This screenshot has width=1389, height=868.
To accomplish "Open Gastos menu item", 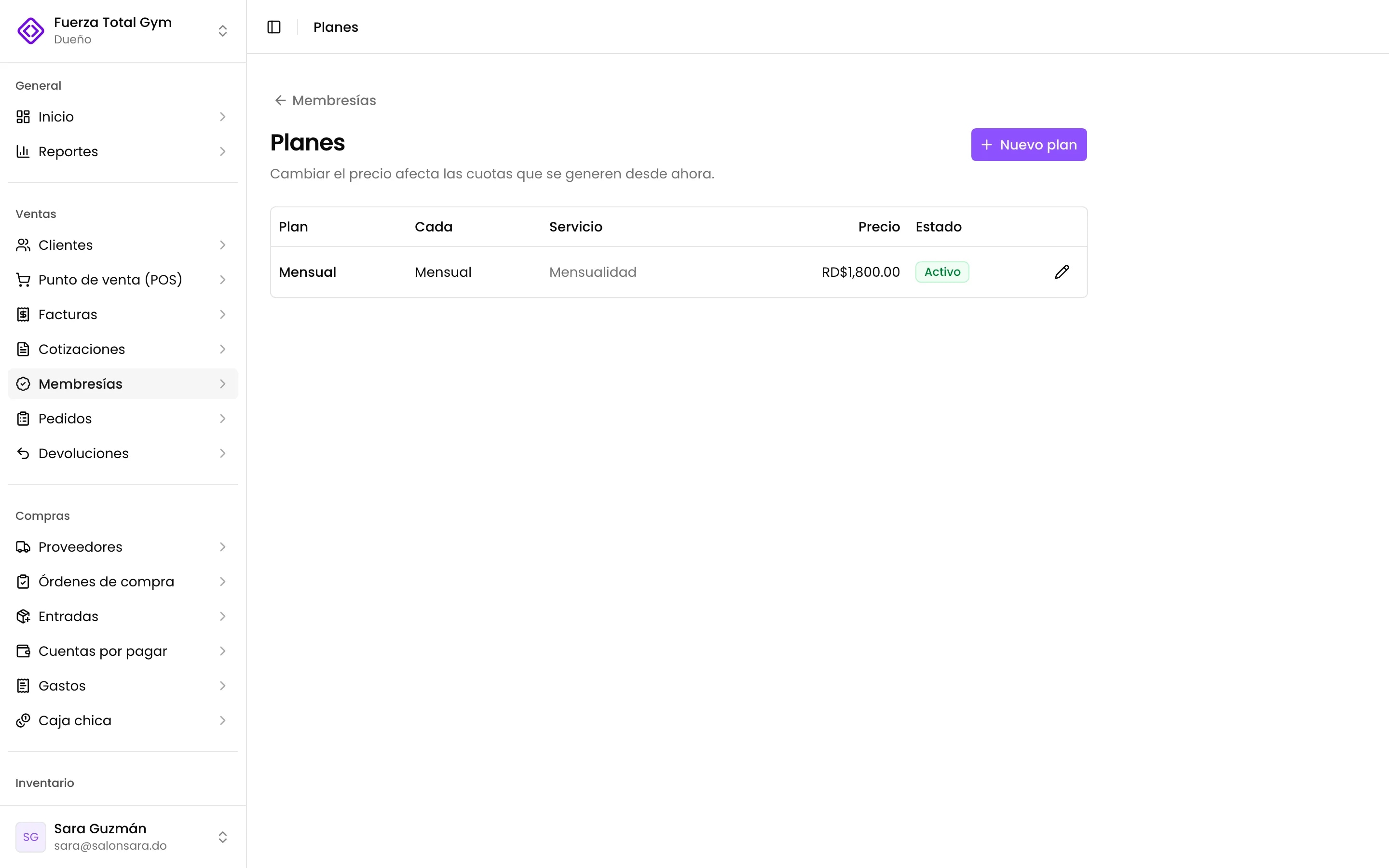I will (123, 686).
